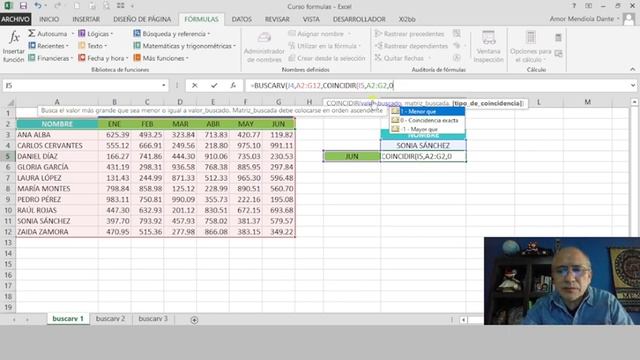Expand the Name Box dropdown
640x360 pixels.
point(164,85)
